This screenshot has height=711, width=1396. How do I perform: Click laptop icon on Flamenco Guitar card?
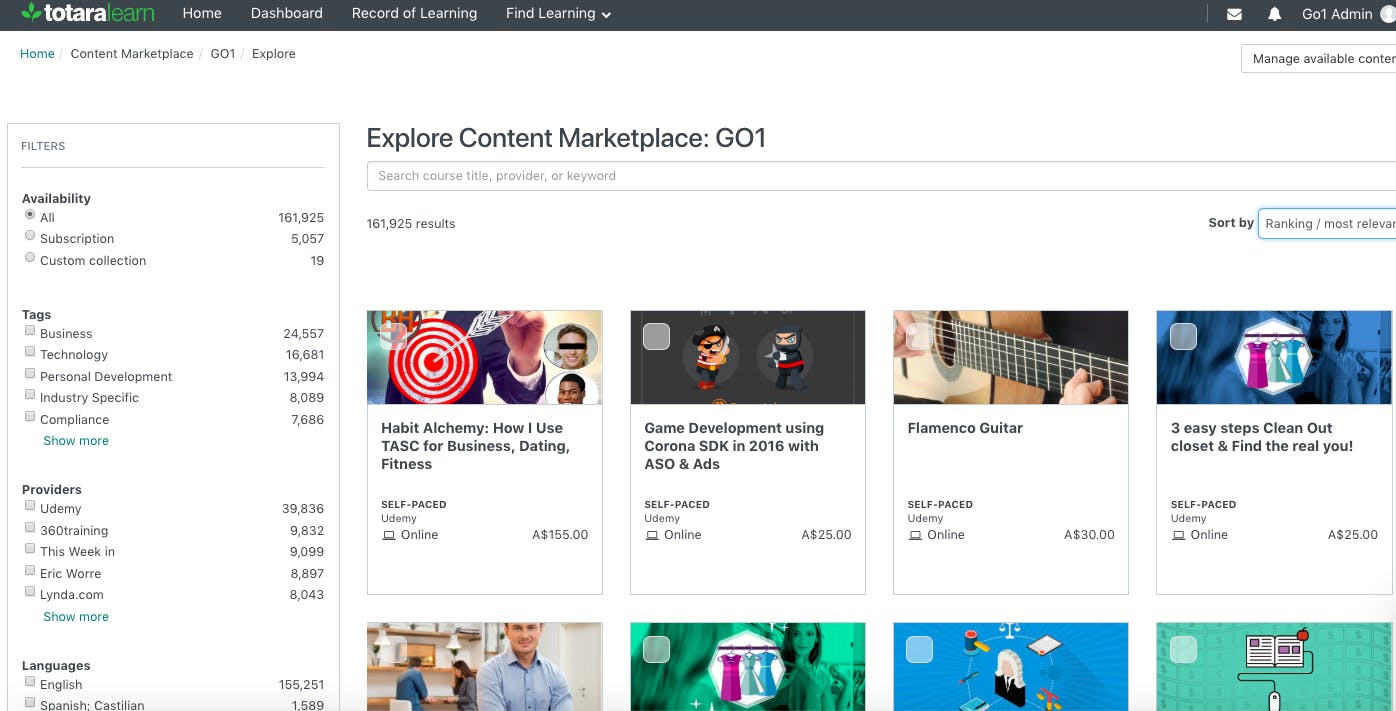[915, 535]
